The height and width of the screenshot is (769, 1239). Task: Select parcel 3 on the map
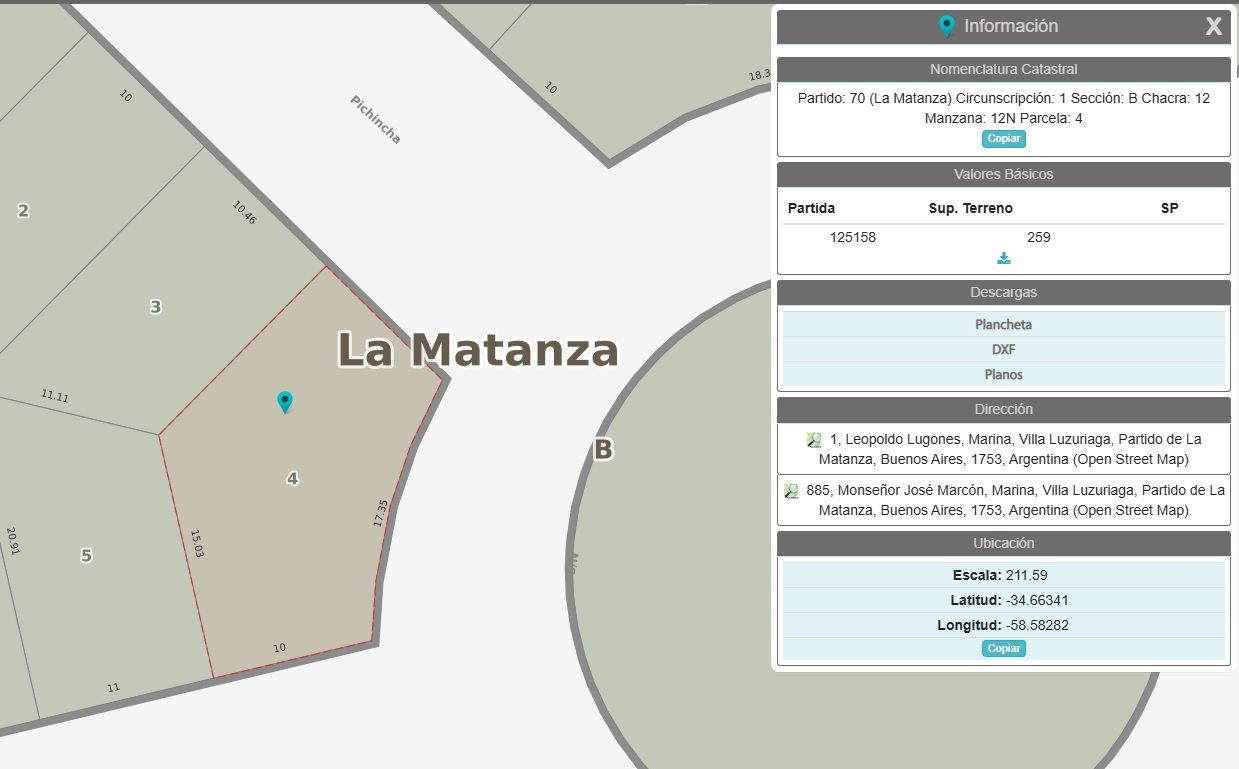click(x=155, y=307)
